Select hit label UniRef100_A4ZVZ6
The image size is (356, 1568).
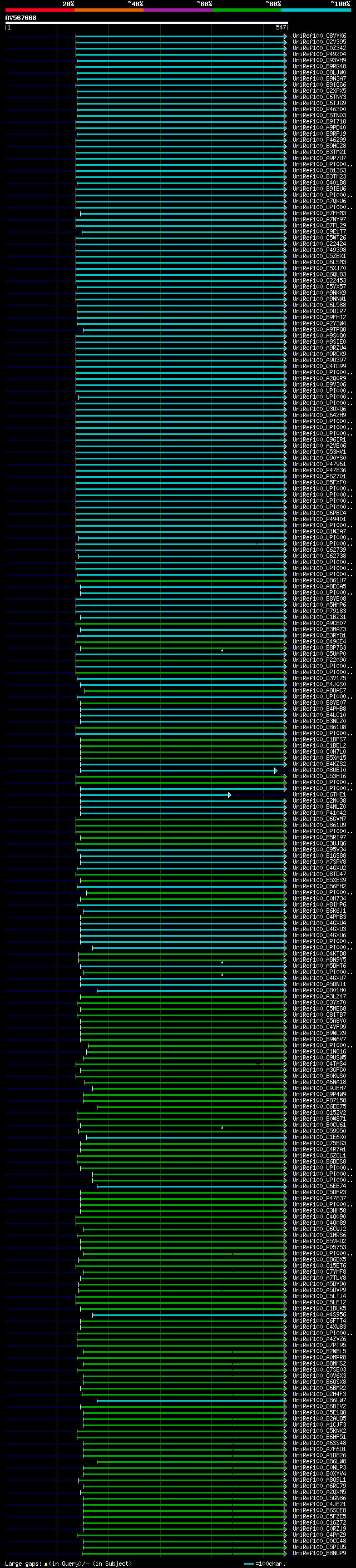pos(319,1339)
